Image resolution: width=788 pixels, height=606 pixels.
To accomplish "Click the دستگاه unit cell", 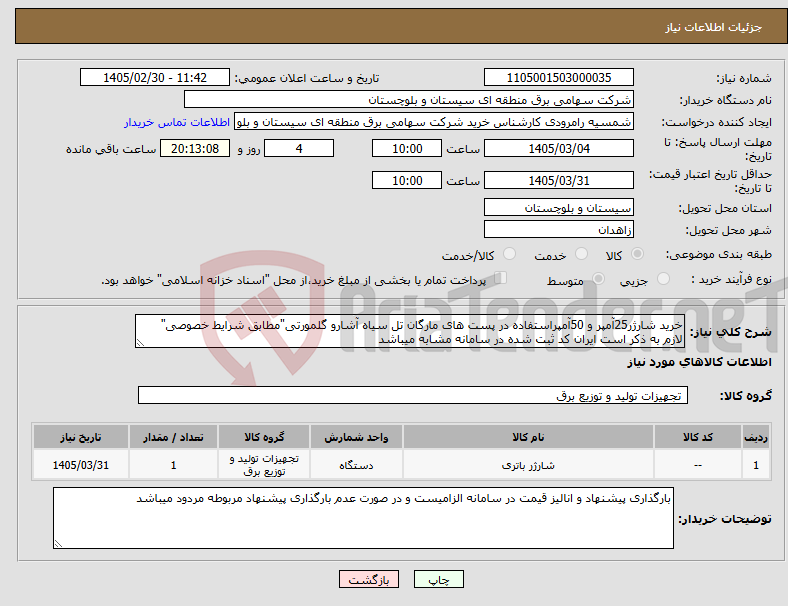I will [356, 465].
